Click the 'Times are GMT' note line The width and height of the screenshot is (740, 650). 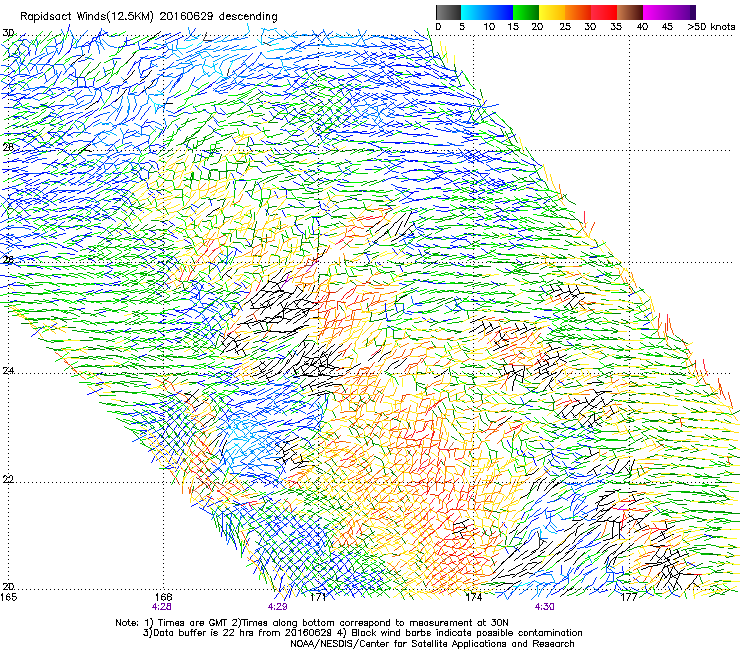(312, 623)
